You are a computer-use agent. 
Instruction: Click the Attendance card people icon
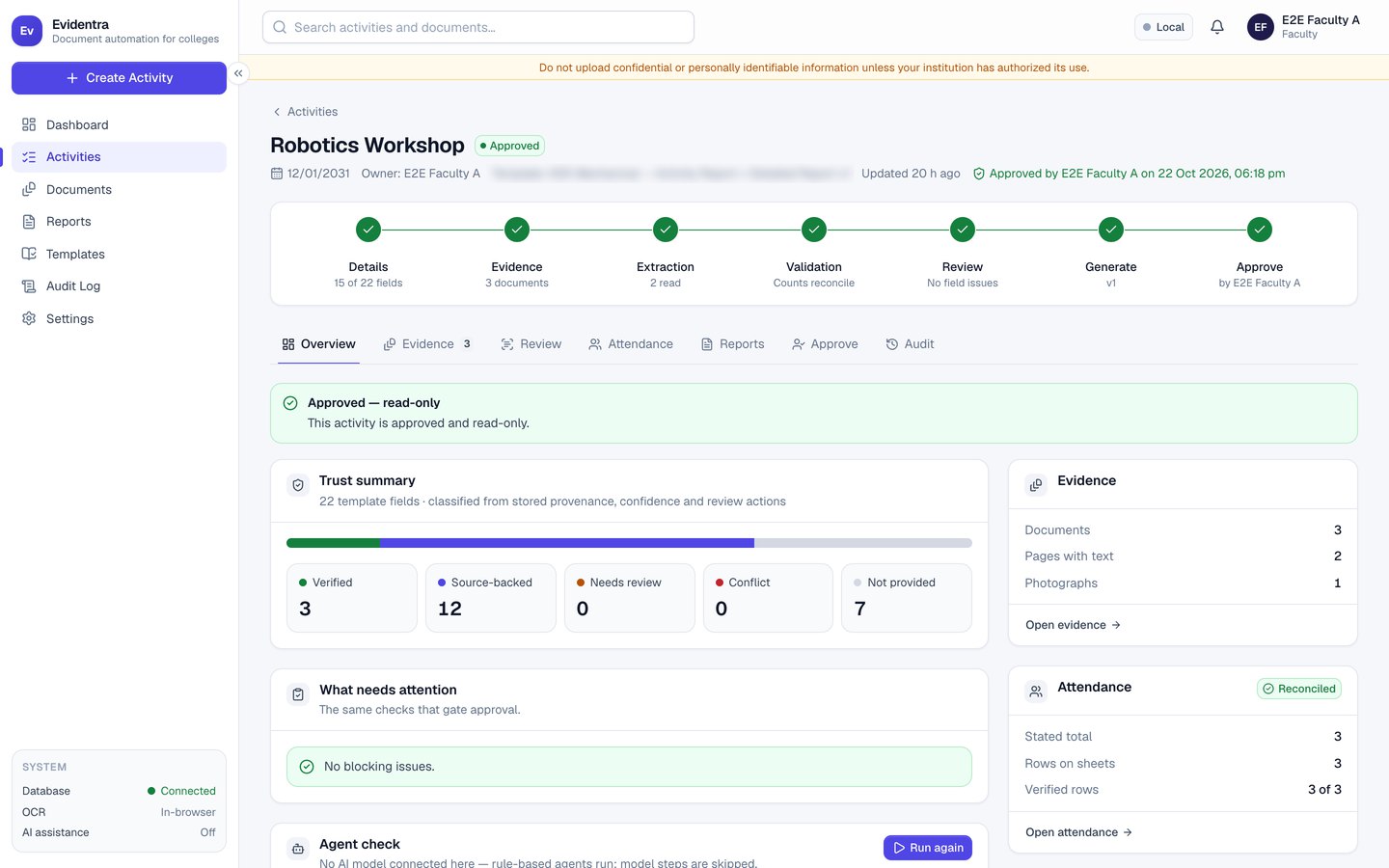[x=1036, y=692]
